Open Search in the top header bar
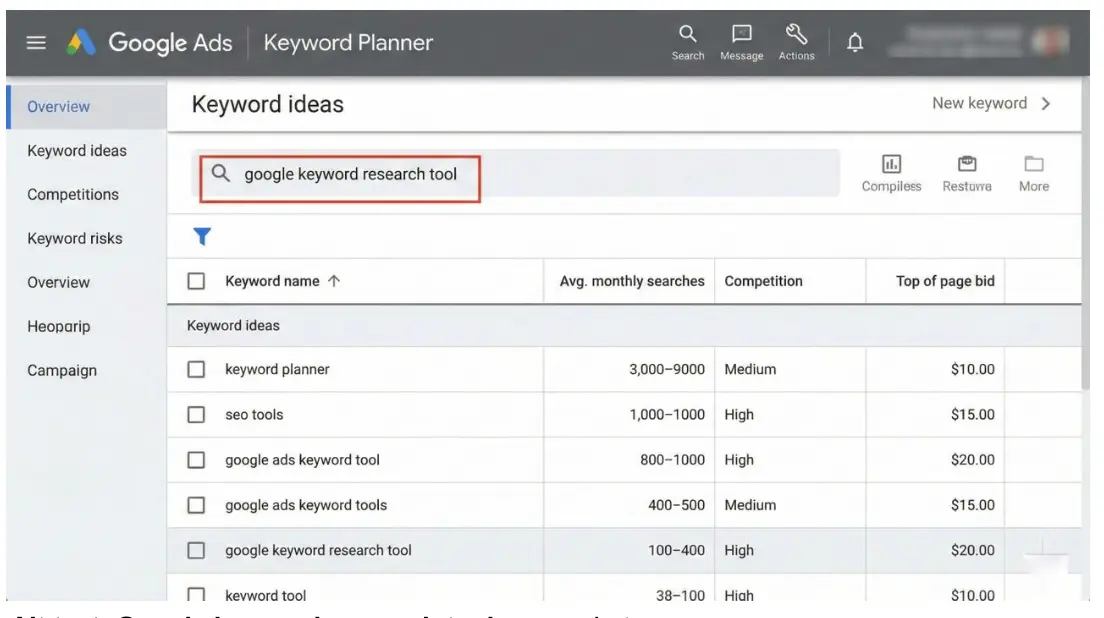The image size is (1104, 618). (x=687, y=42)
